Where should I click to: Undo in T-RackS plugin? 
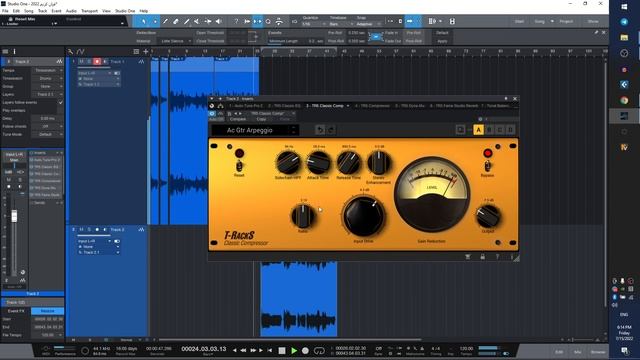point(320,130)
